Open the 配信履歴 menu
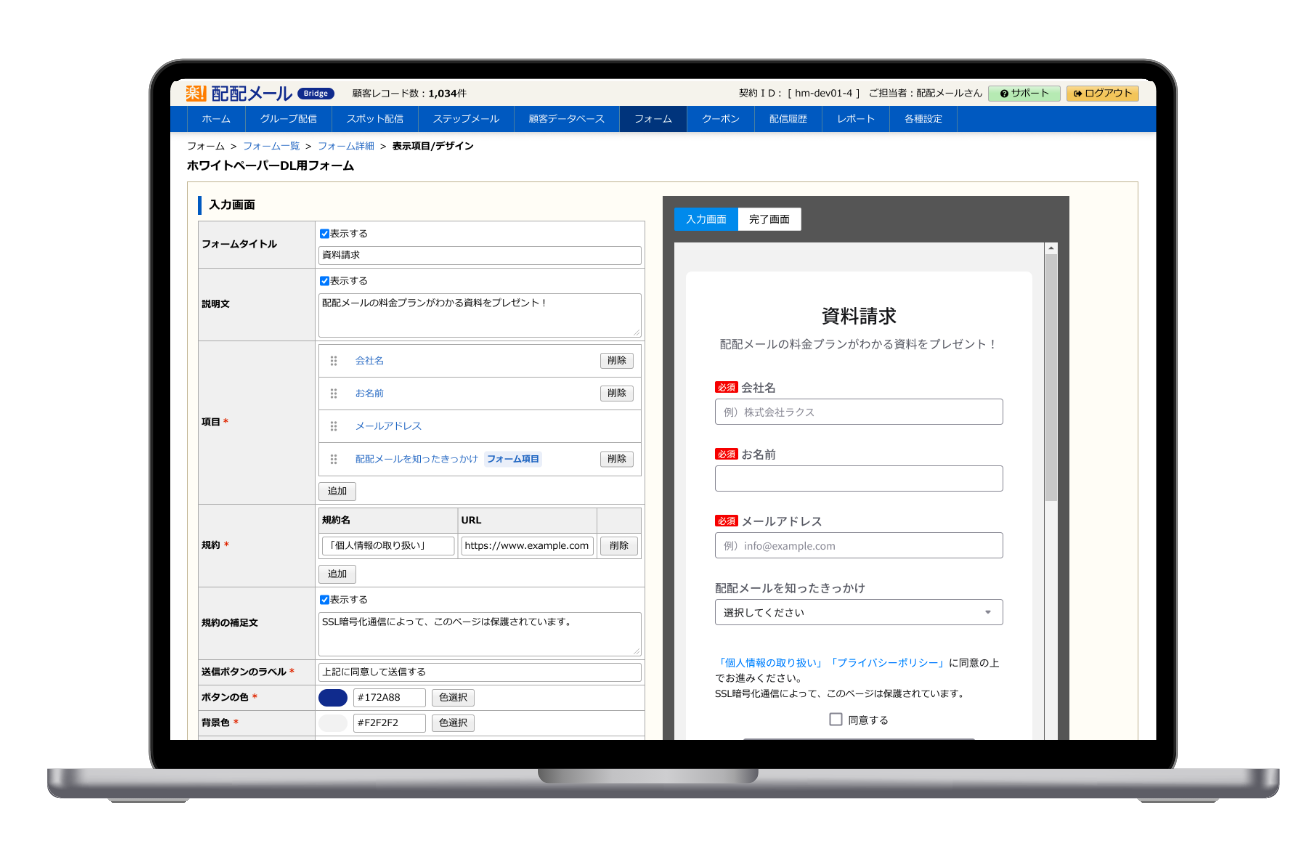The width and height of the screenshot is (1298, 845). pyautogui.click(x=788, y=119)
